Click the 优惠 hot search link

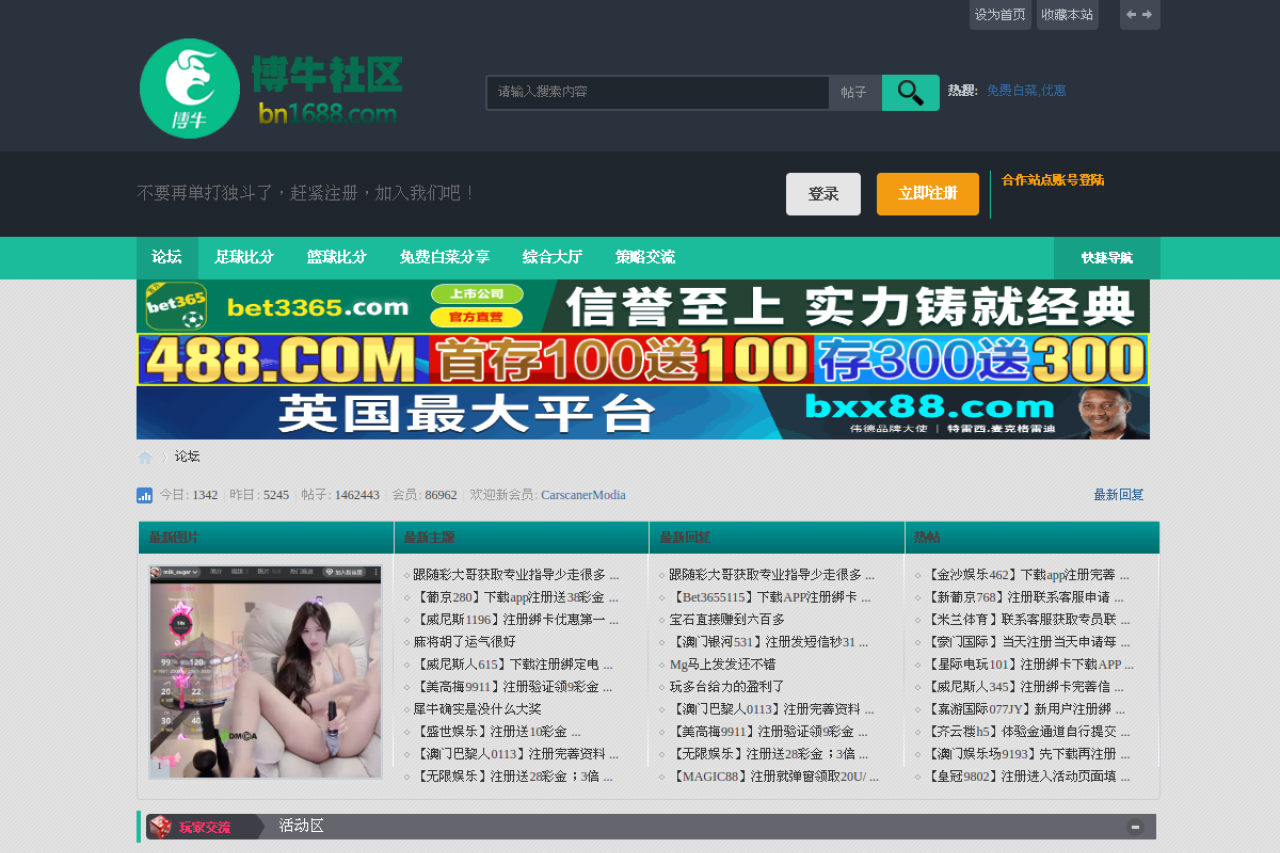pos(1054,91)
